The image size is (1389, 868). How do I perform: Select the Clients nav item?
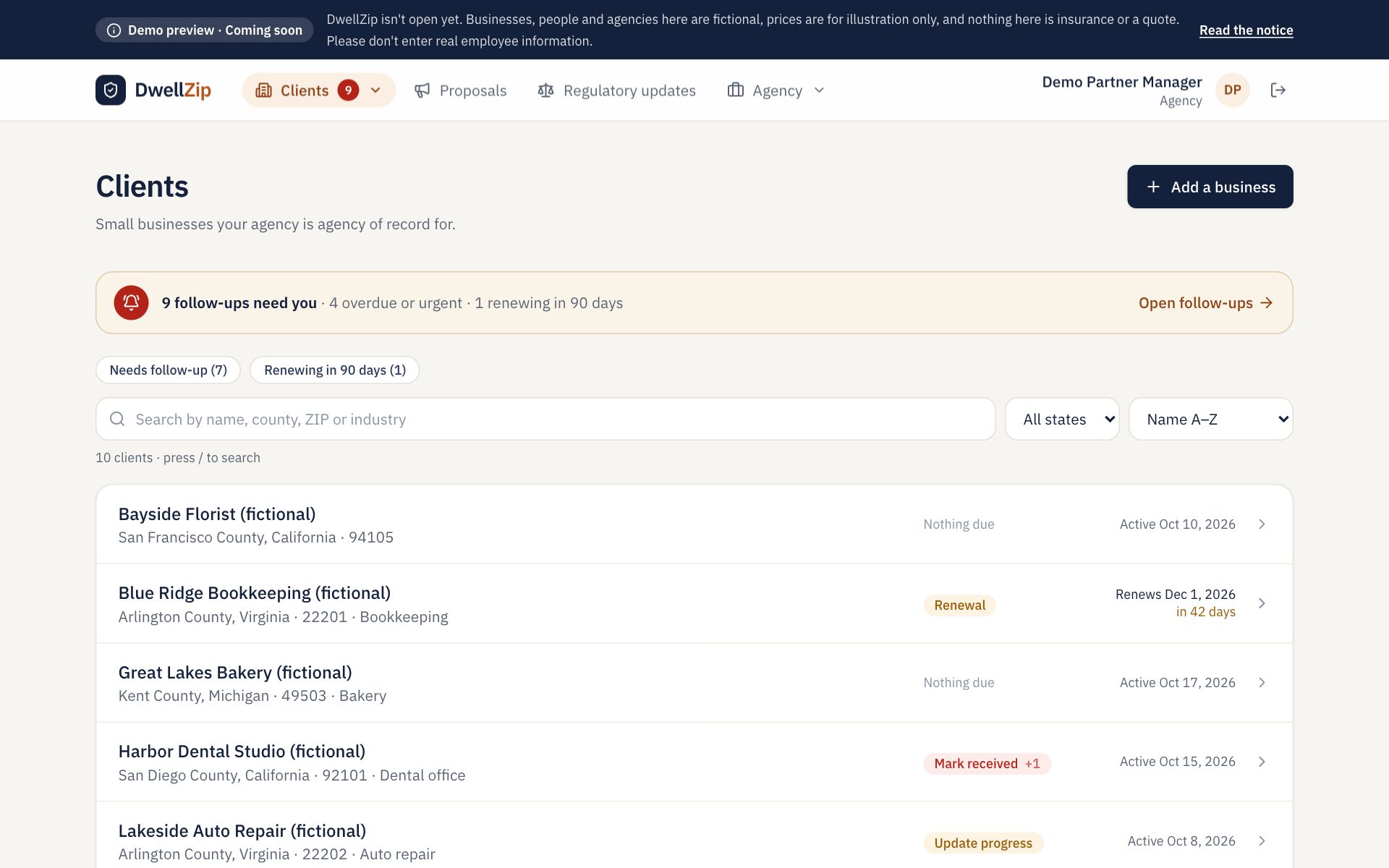[x=319, y=90]
